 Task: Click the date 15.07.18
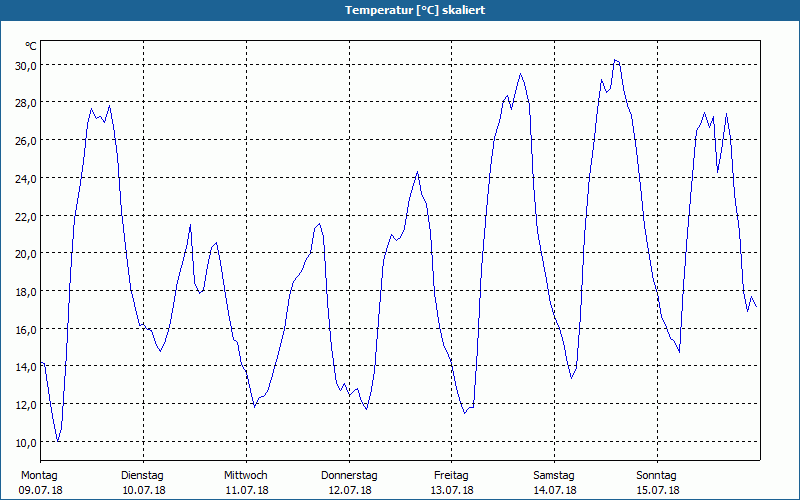point(658,491)
